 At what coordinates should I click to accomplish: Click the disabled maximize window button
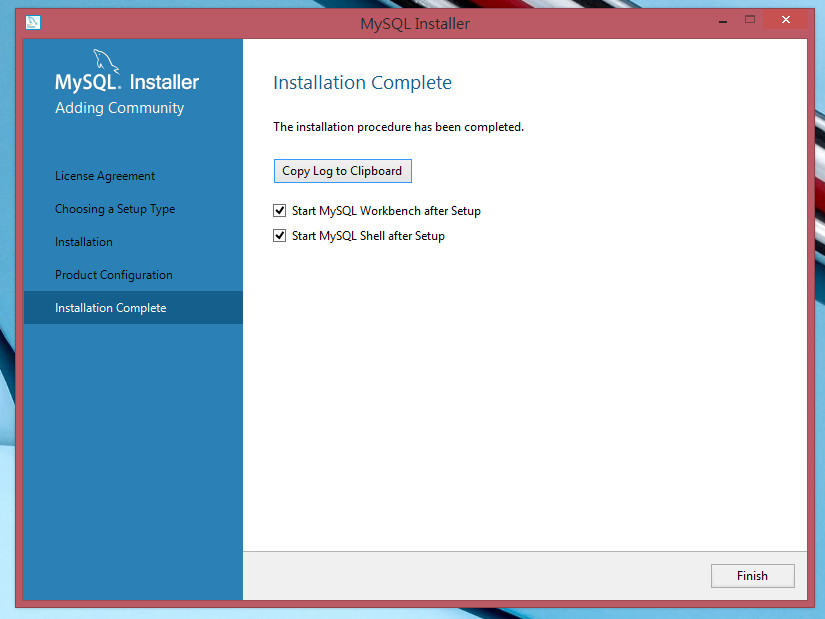click(750, 20)
